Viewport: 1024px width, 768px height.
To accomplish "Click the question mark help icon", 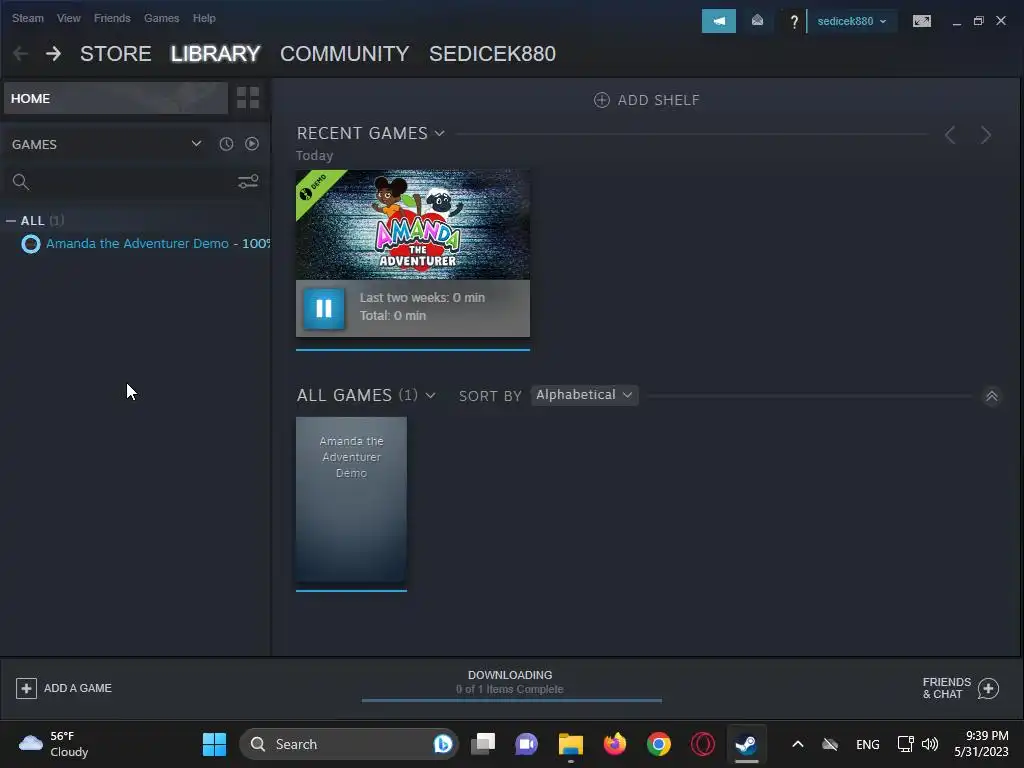I will [793, 22].
